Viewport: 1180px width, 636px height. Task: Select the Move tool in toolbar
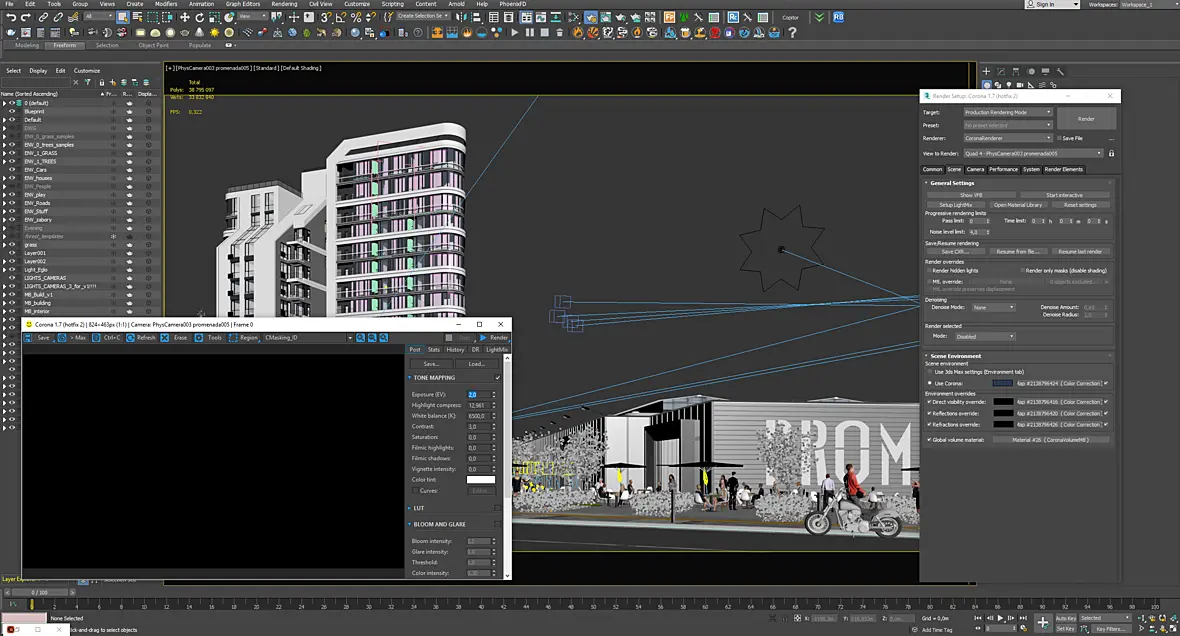(x=184, y=17)
